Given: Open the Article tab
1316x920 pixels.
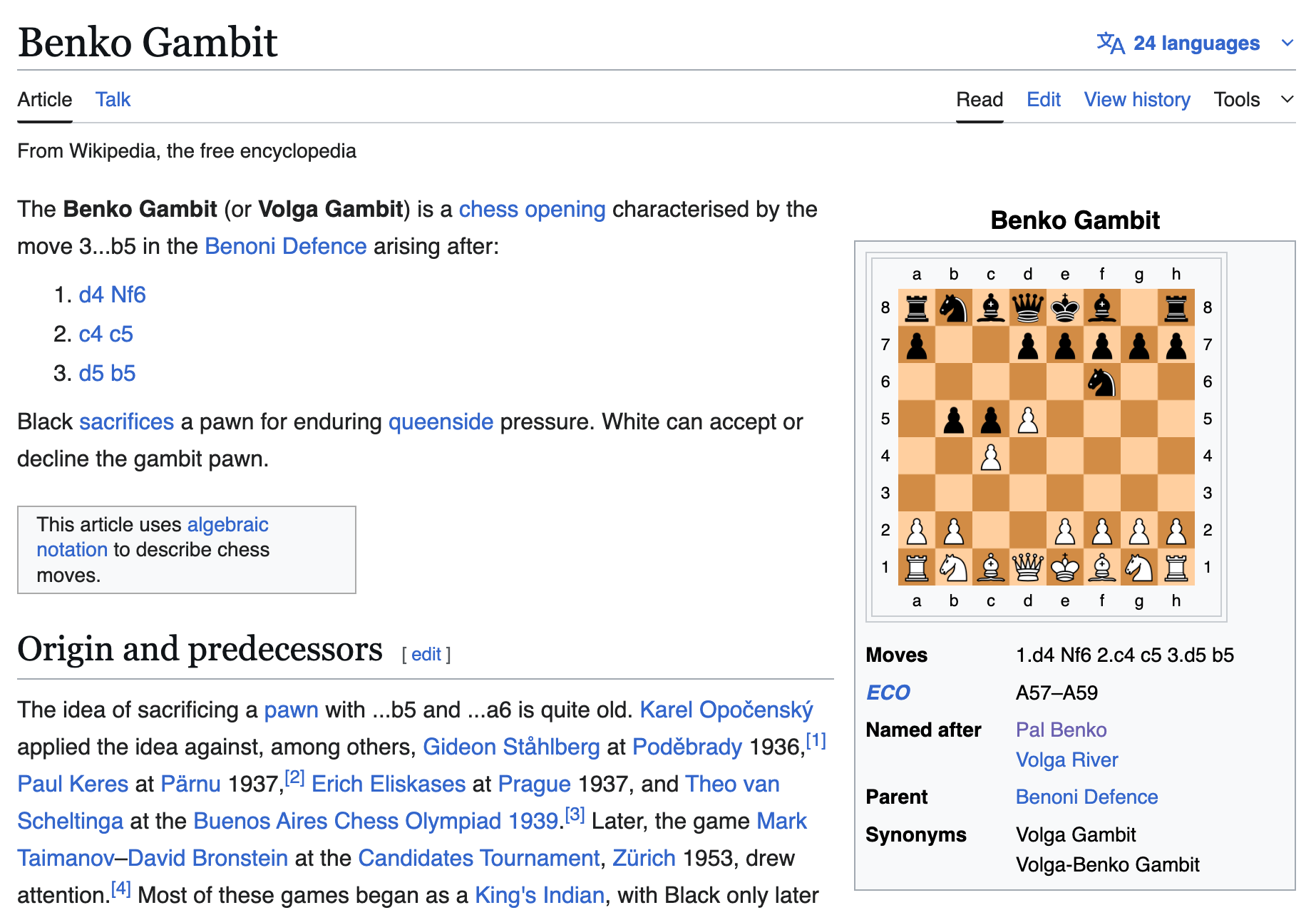Looking at the screenshot, I should click(44, 100).
